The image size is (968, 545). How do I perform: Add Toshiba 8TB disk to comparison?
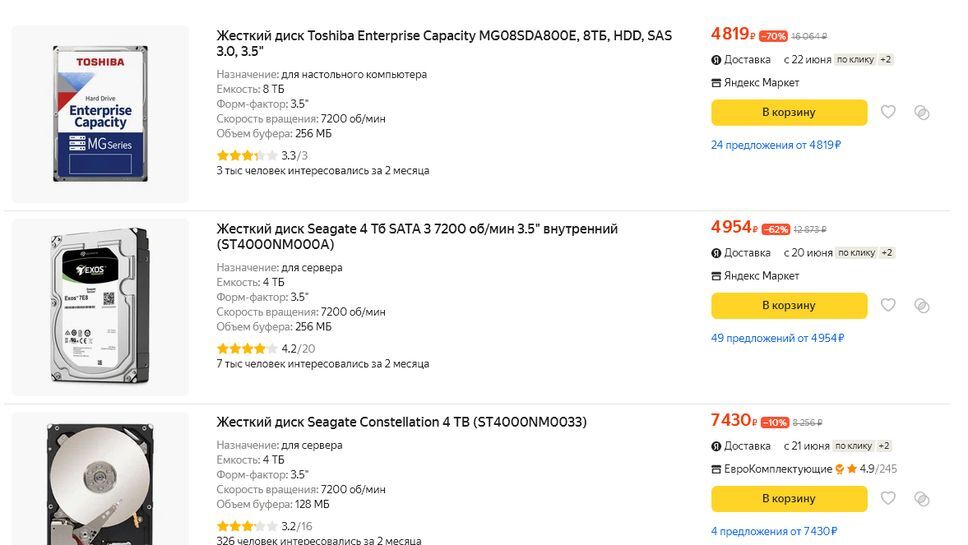(x=922, y=112)
